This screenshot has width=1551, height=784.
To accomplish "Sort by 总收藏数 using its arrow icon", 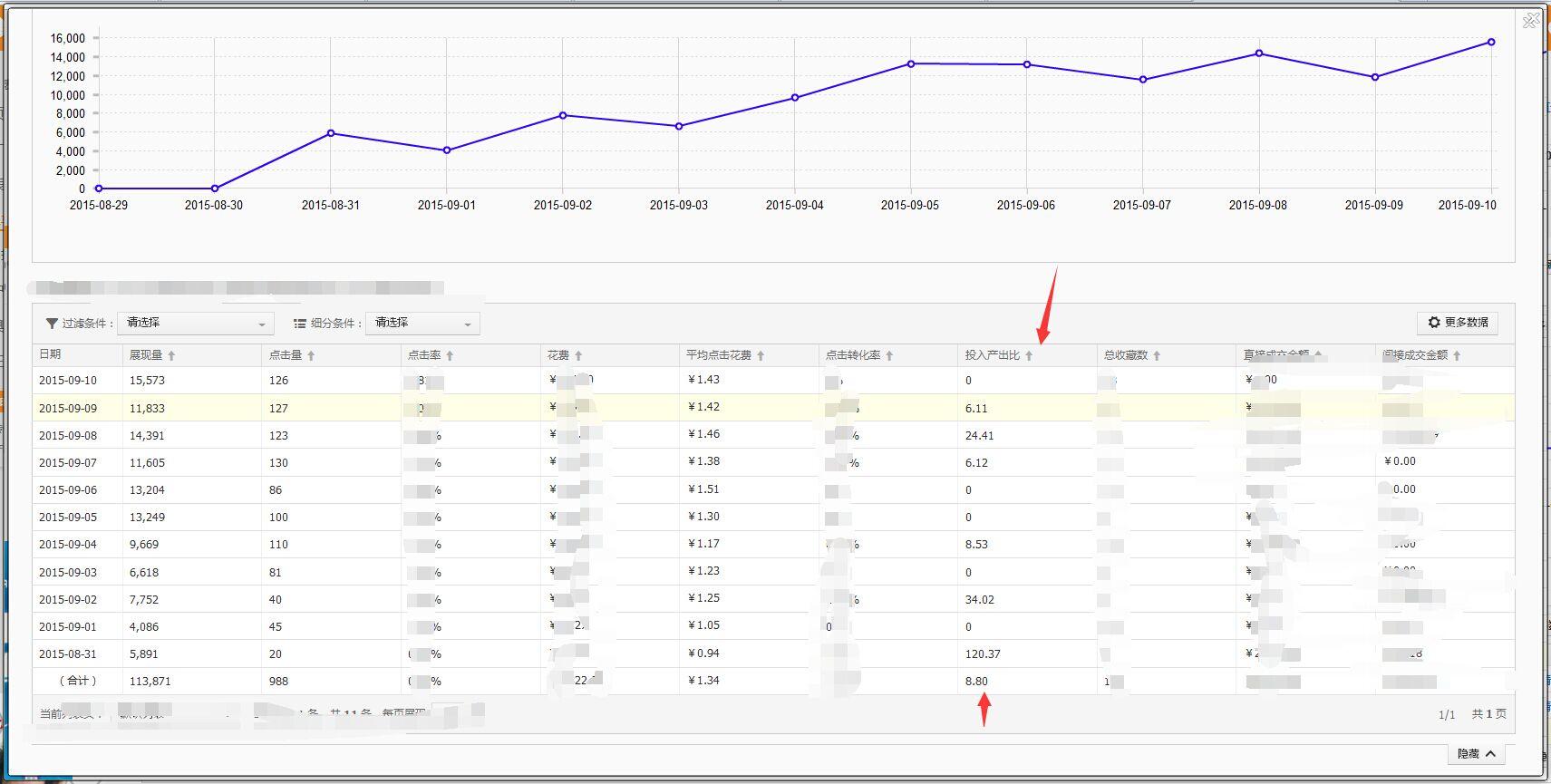I will tap(1157, 355).
